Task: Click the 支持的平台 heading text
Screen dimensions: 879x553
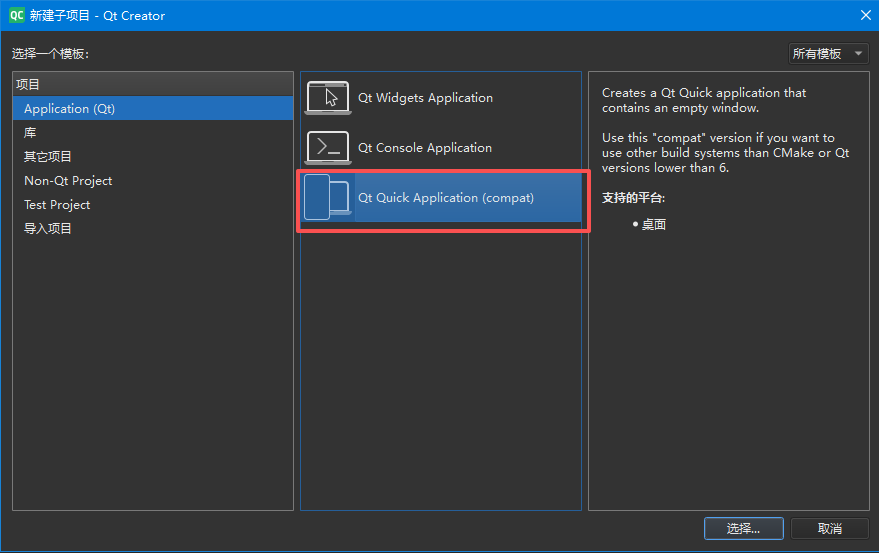Action: click(x=633, y=198)
